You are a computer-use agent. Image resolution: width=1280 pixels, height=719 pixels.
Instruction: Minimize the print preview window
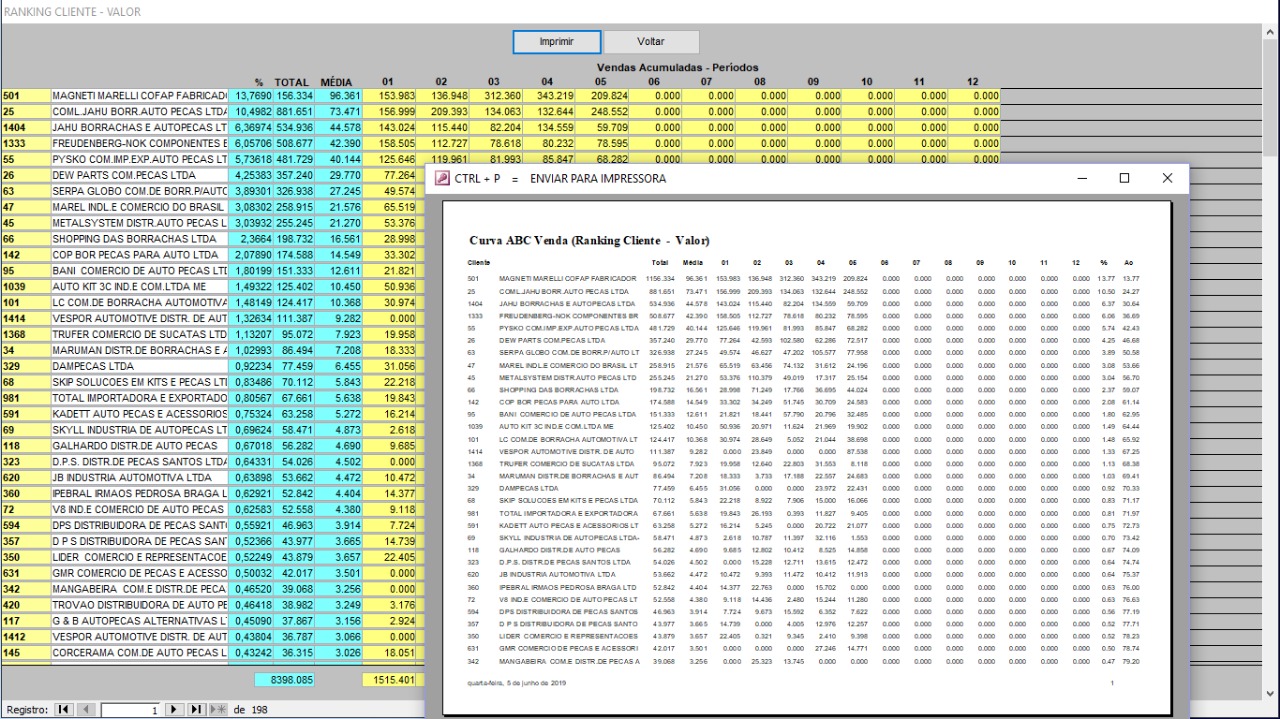1083,178
